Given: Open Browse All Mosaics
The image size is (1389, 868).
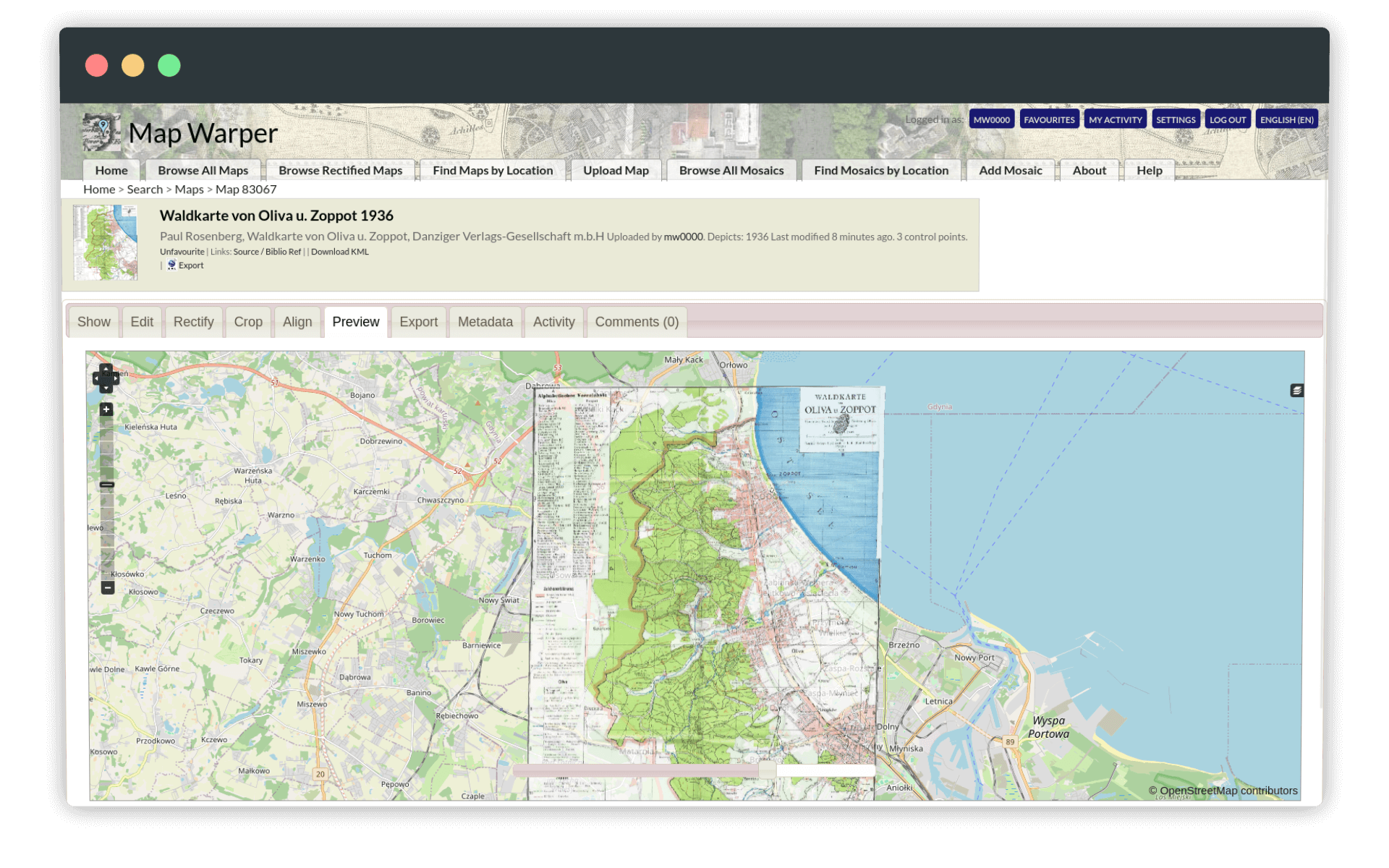Looking at the screenshot, I should click(x=731, y=171).
